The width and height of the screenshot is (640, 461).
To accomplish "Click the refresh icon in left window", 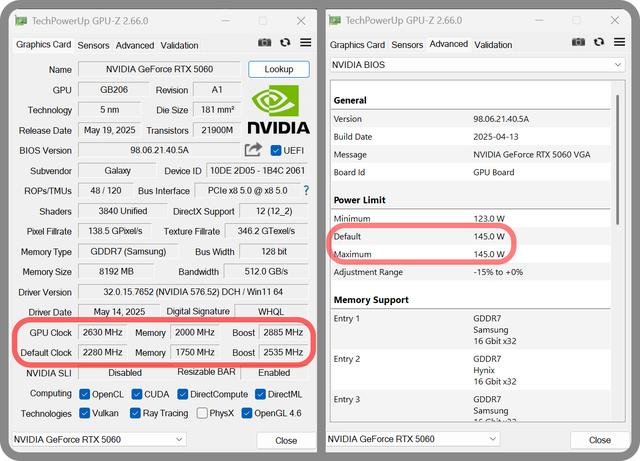I will [285, 42].
